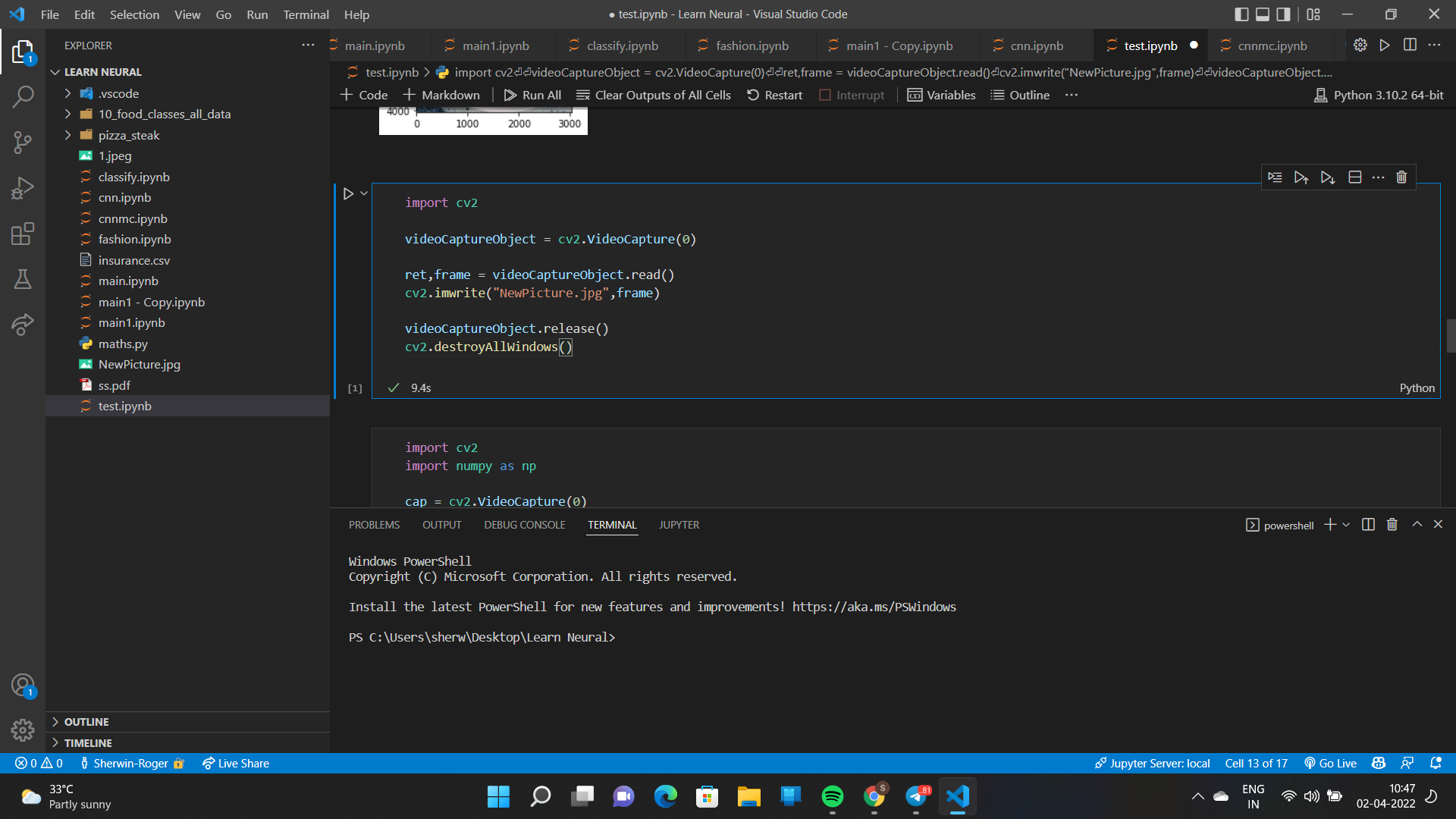Click Restart kernel button

pyautogui.click(x=774, y=95)
